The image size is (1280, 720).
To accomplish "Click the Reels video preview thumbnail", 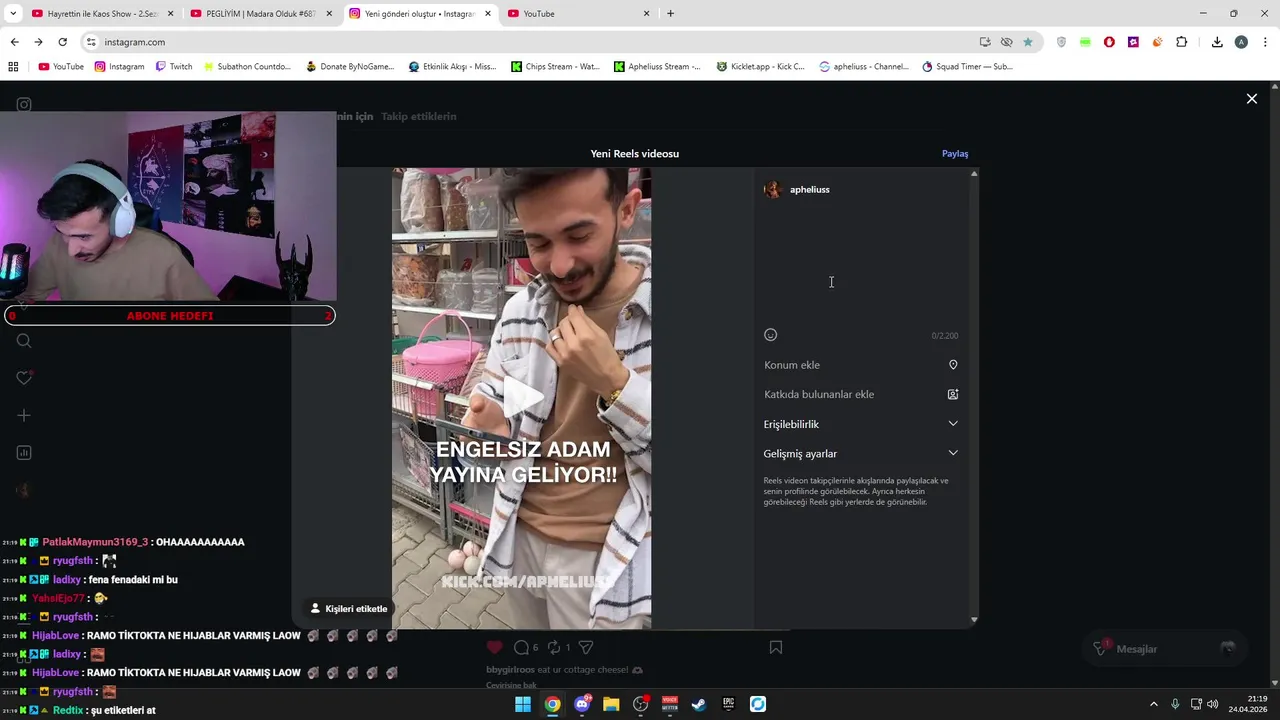I will [521, 398].
